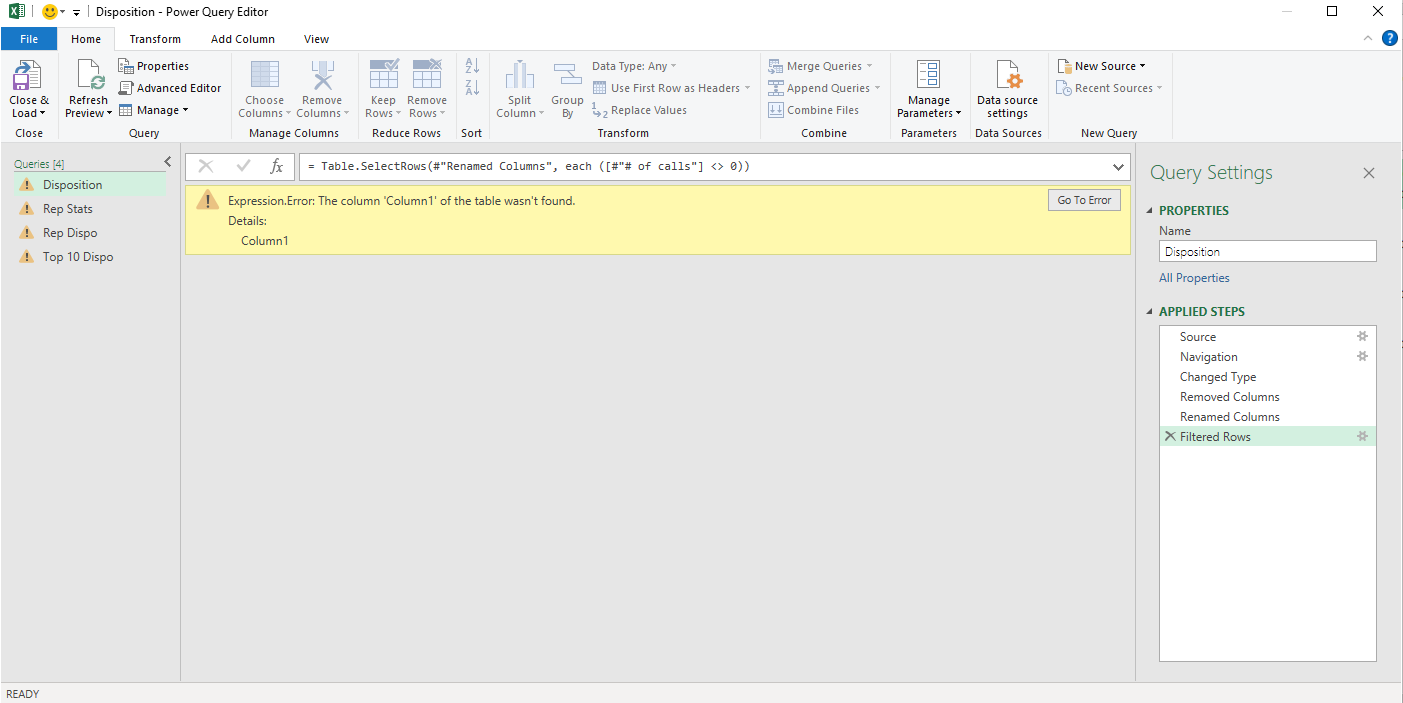Click Use First Row as Headers

[671, 88]
